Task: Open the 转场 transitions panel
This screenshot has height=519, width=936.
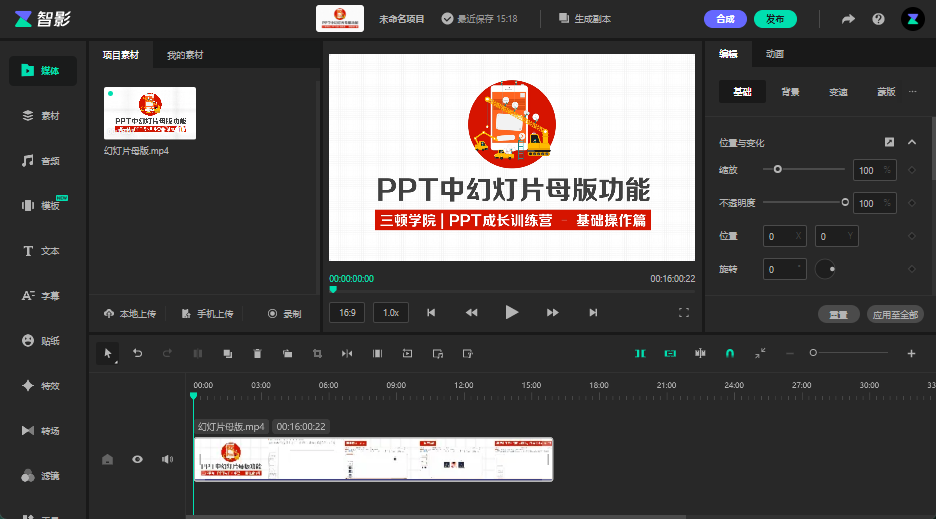Action: [x=41, y=431]
